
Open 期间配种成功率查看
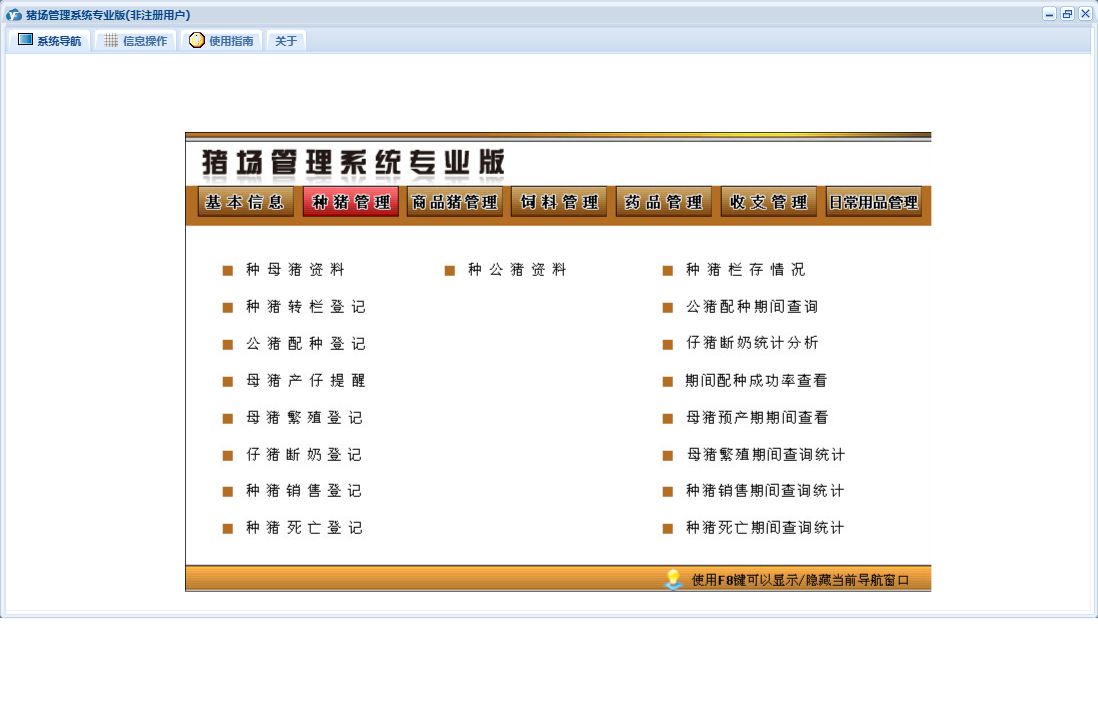pos(756,380)
